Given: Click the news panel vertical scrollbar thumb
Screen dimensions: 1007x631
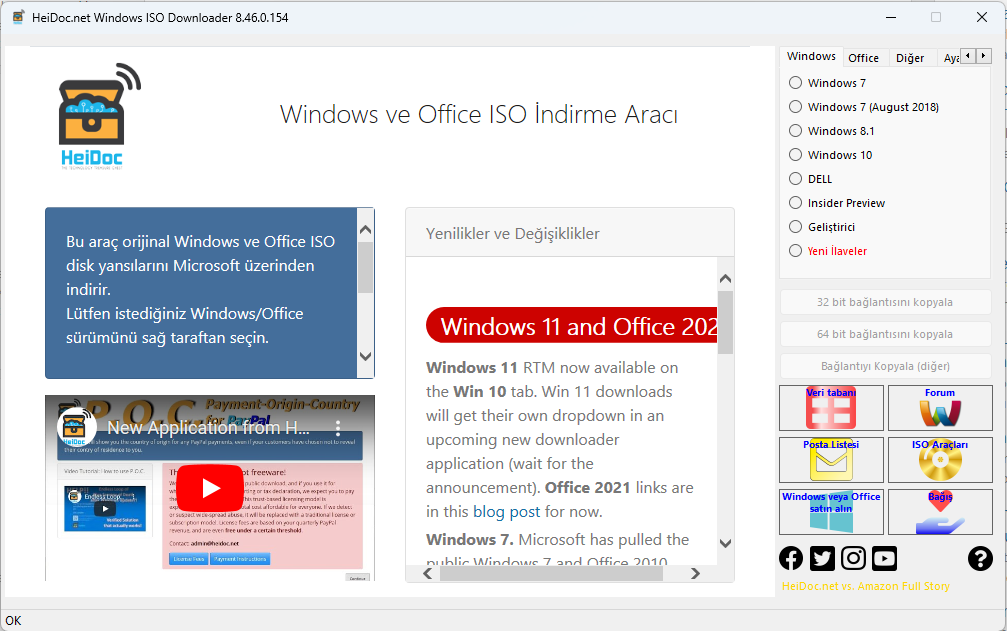Looking at the screenshot, I should pos(726,323).
